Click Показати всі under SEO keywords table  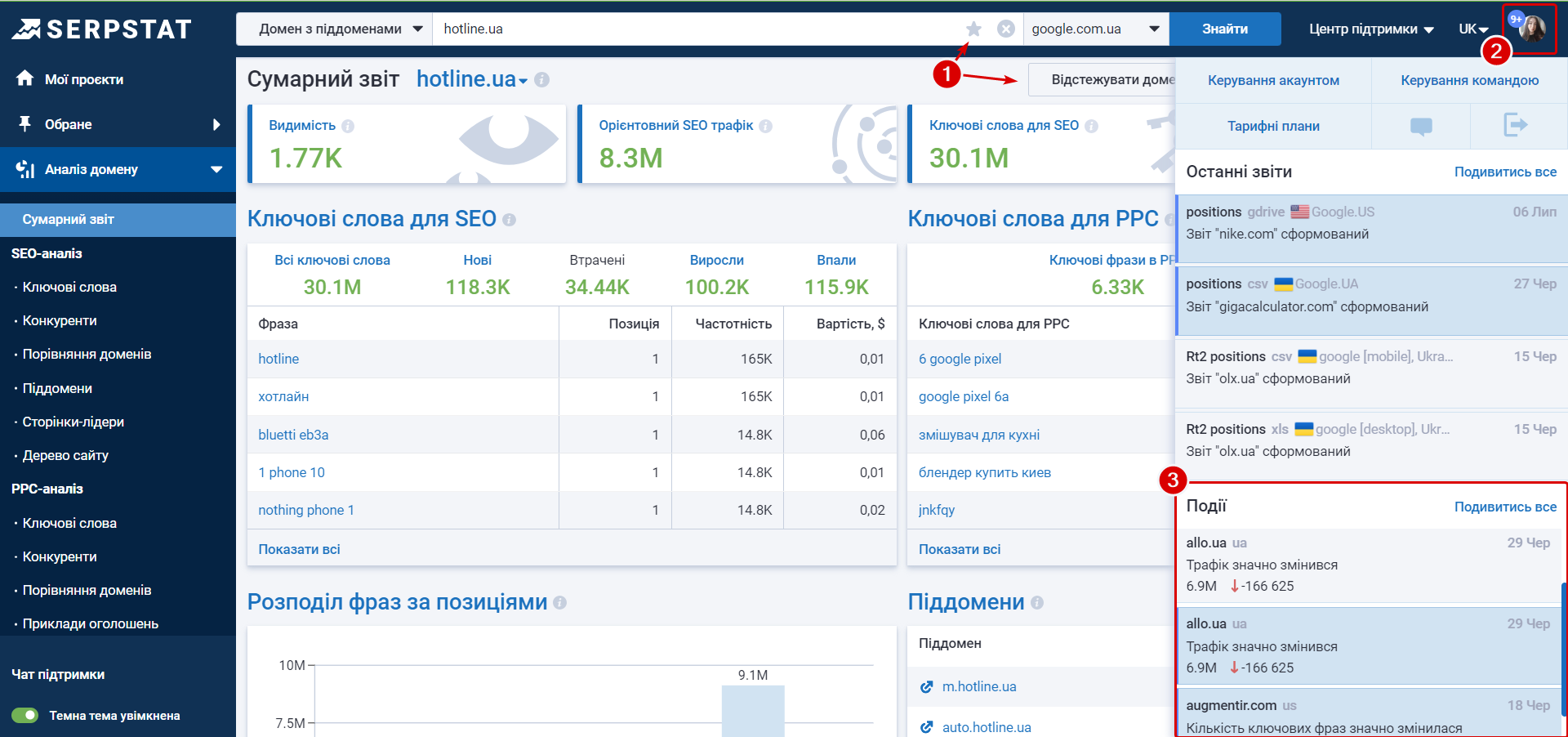click(299, 549)
